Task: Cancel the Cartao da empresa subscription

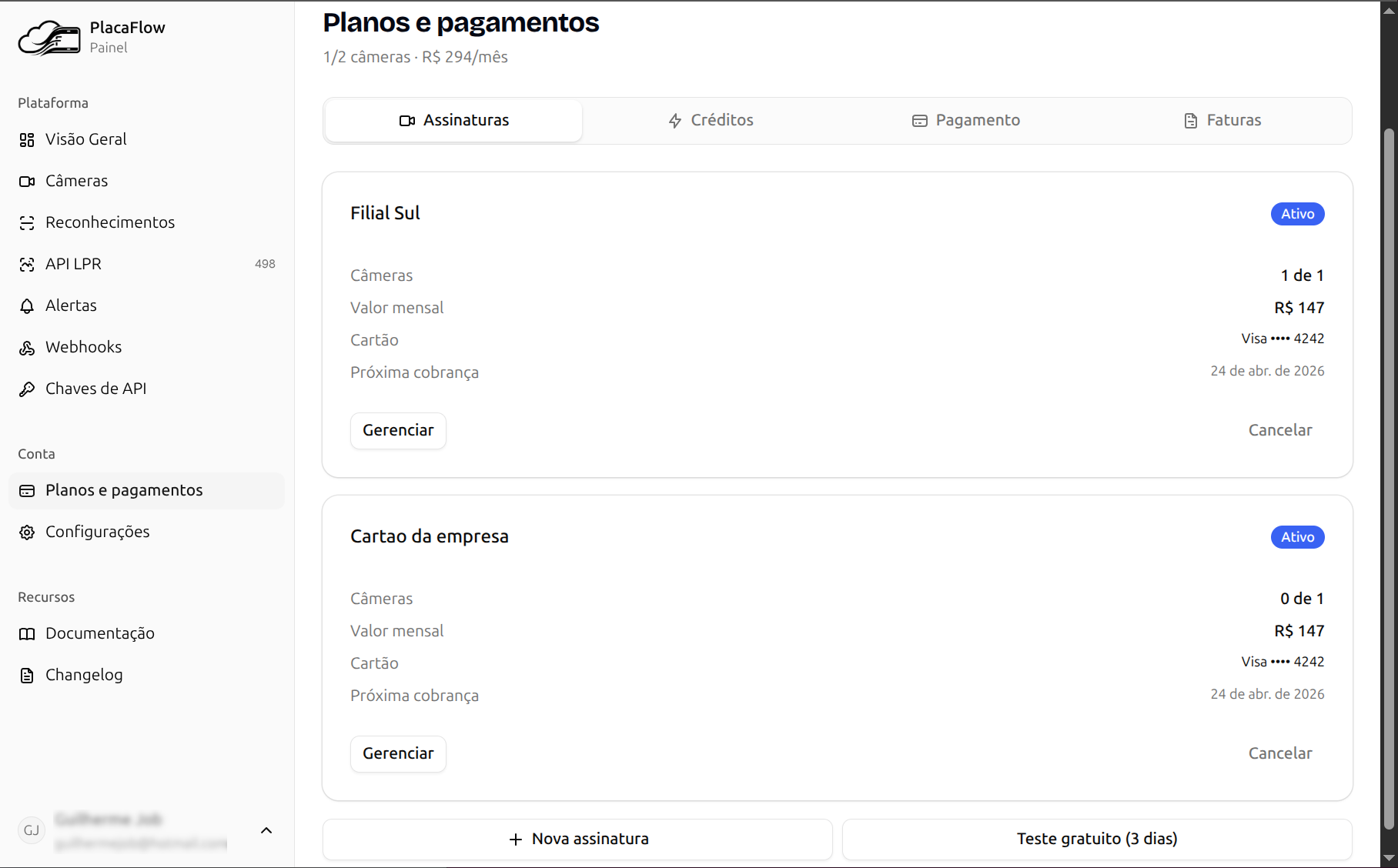Action: pos(1279,754)
